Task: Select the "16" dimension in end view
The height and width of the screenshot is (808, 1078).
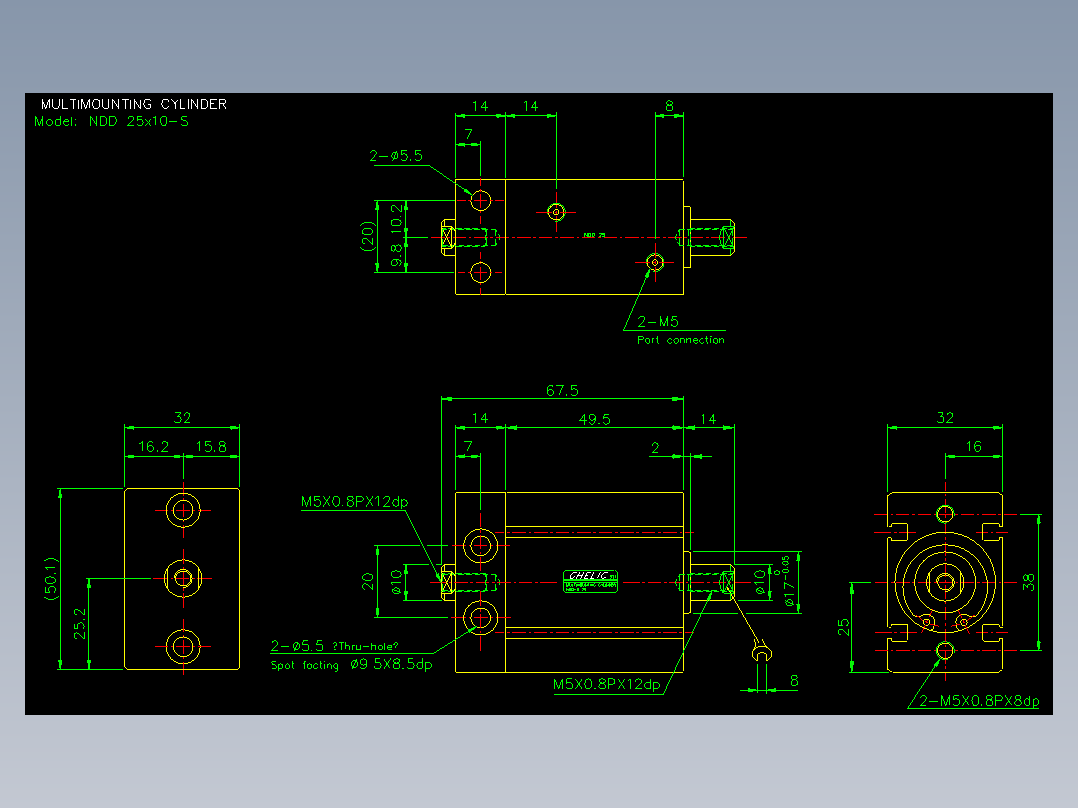Action: [974, 447]
